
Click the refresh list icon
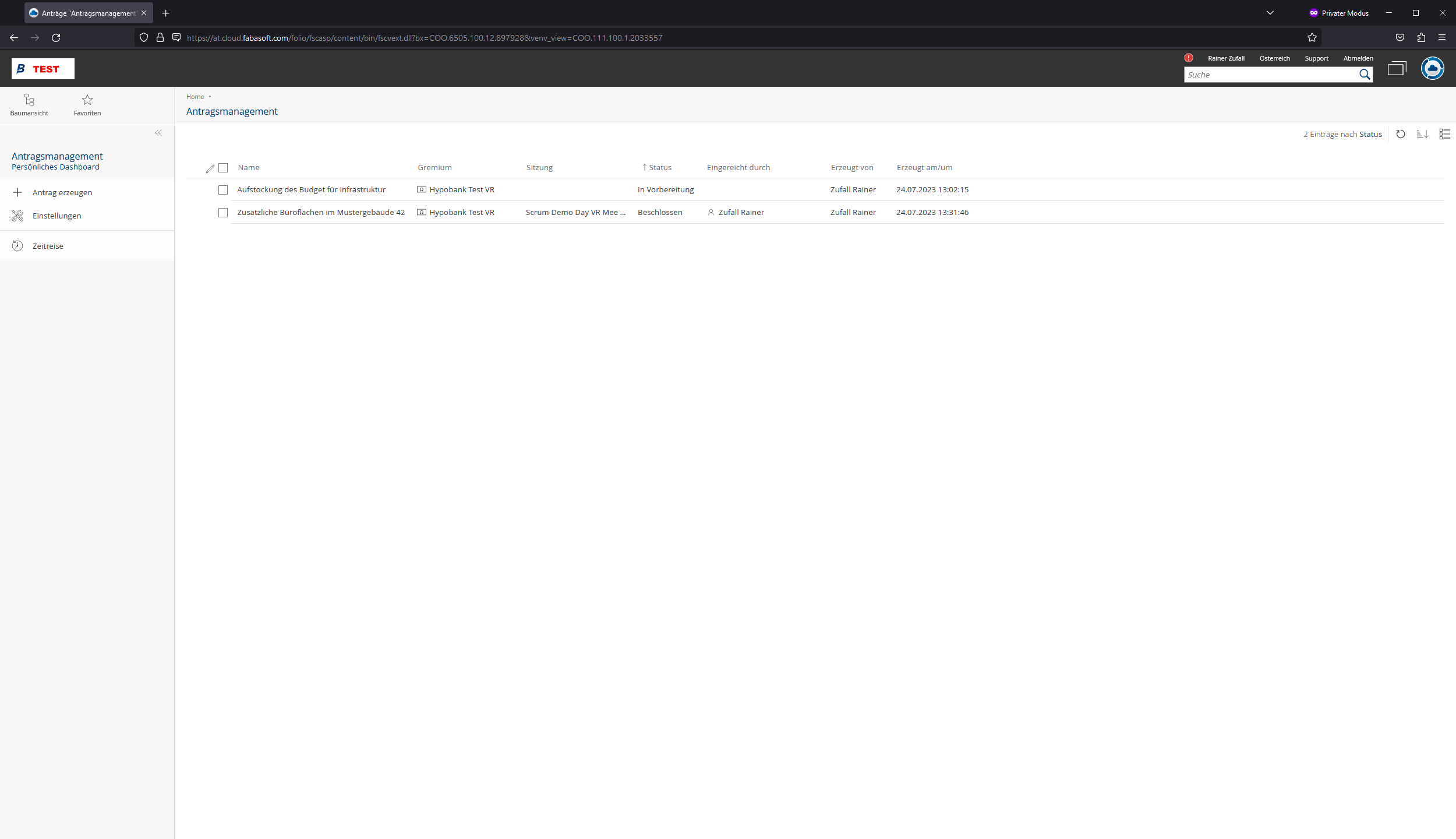tap(1401, 134)
